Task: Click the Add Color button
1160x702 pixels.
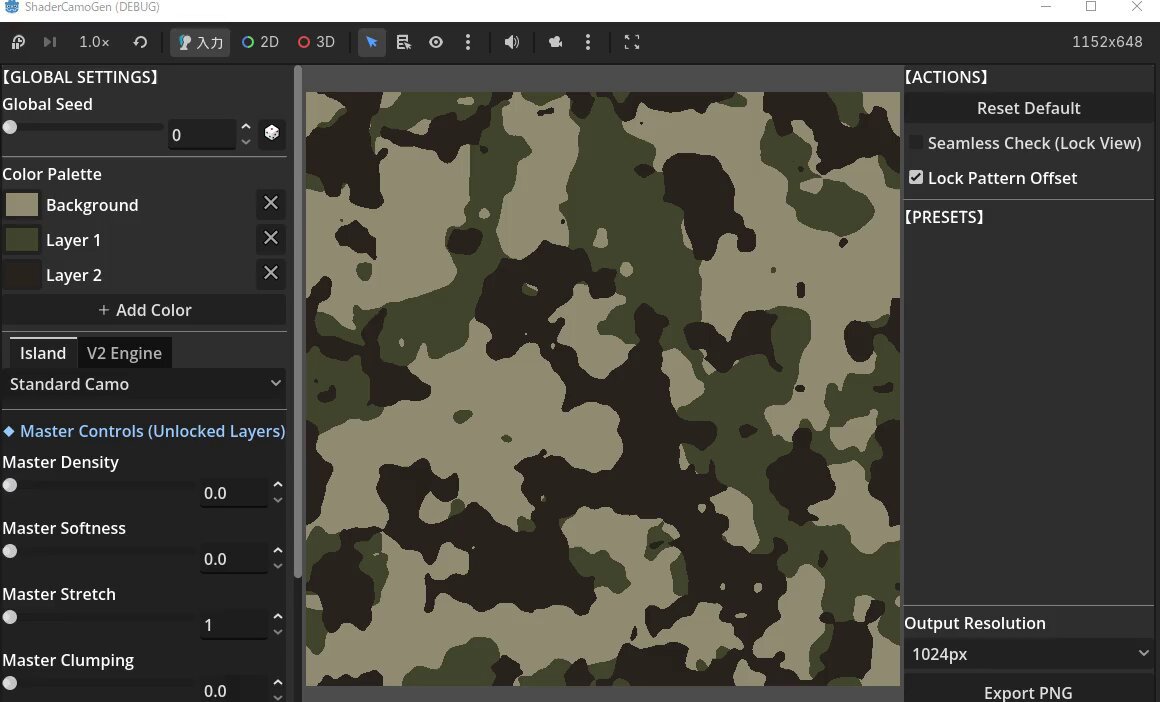Action: [144, 310]
